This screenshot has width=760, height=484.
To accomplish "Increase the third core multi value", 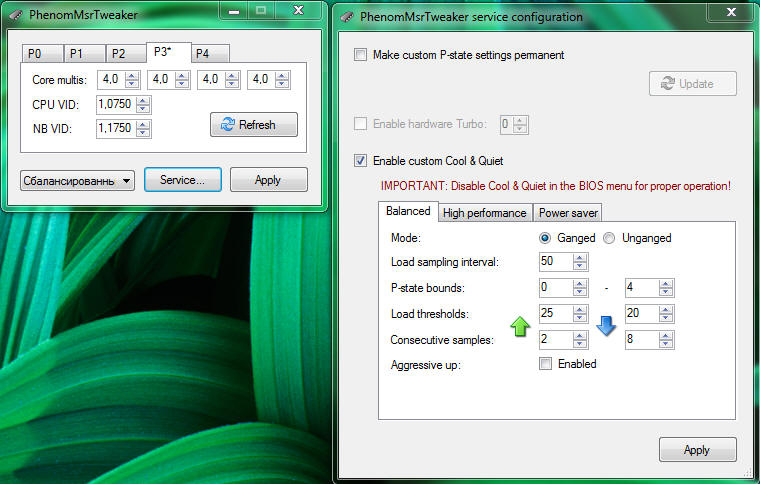I will coord(232,76).
